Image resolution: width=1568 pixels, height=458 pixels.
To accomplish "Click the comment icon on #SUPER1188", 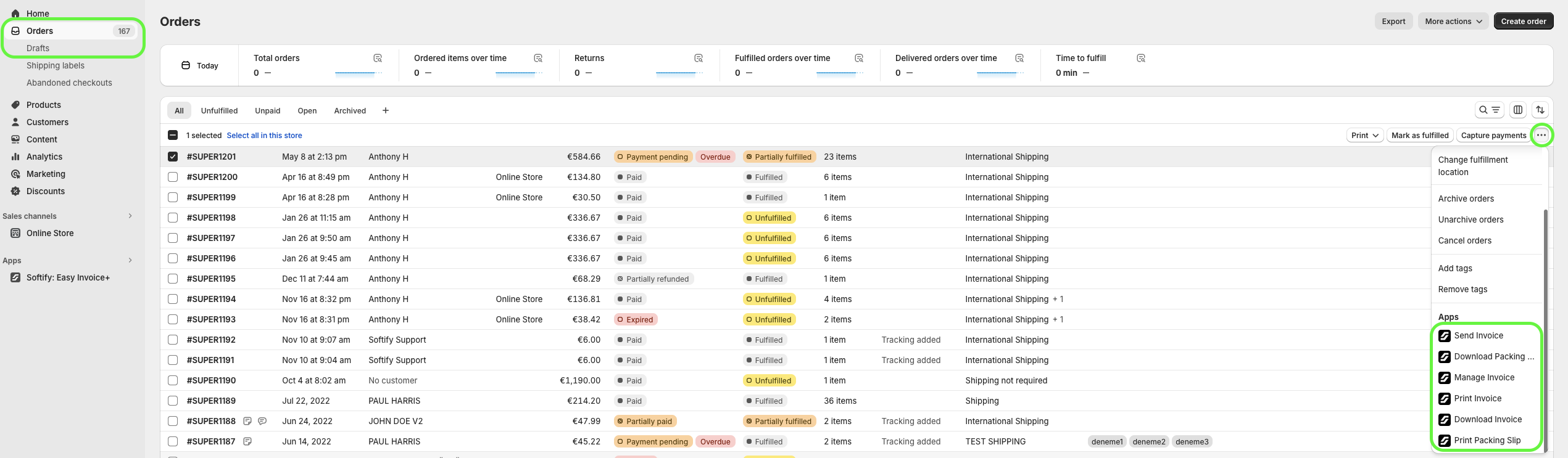I will coord(262,422).
